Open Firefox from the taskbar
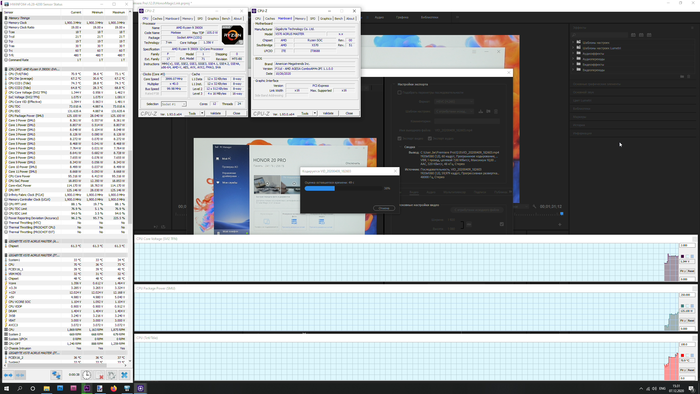This screenshot has width=700, height=394. [x=114, y=389]
